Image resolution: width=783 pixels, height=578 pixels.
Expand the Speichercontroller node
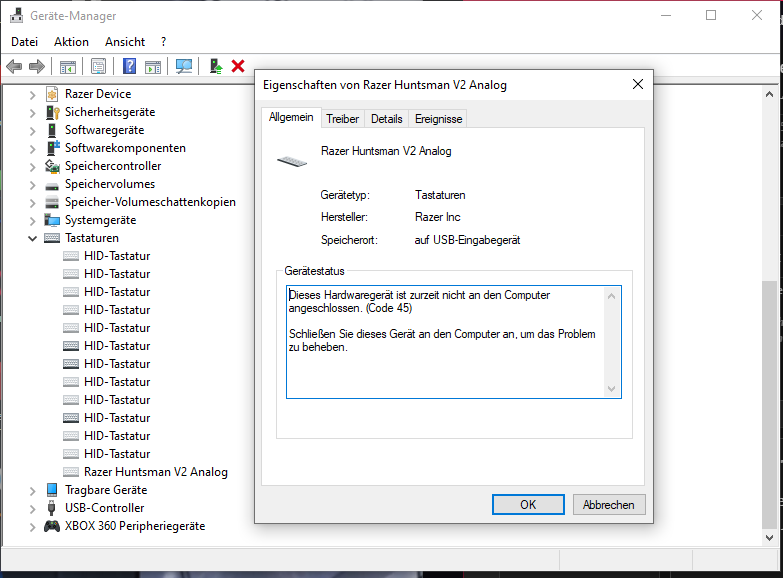[32, 166]
